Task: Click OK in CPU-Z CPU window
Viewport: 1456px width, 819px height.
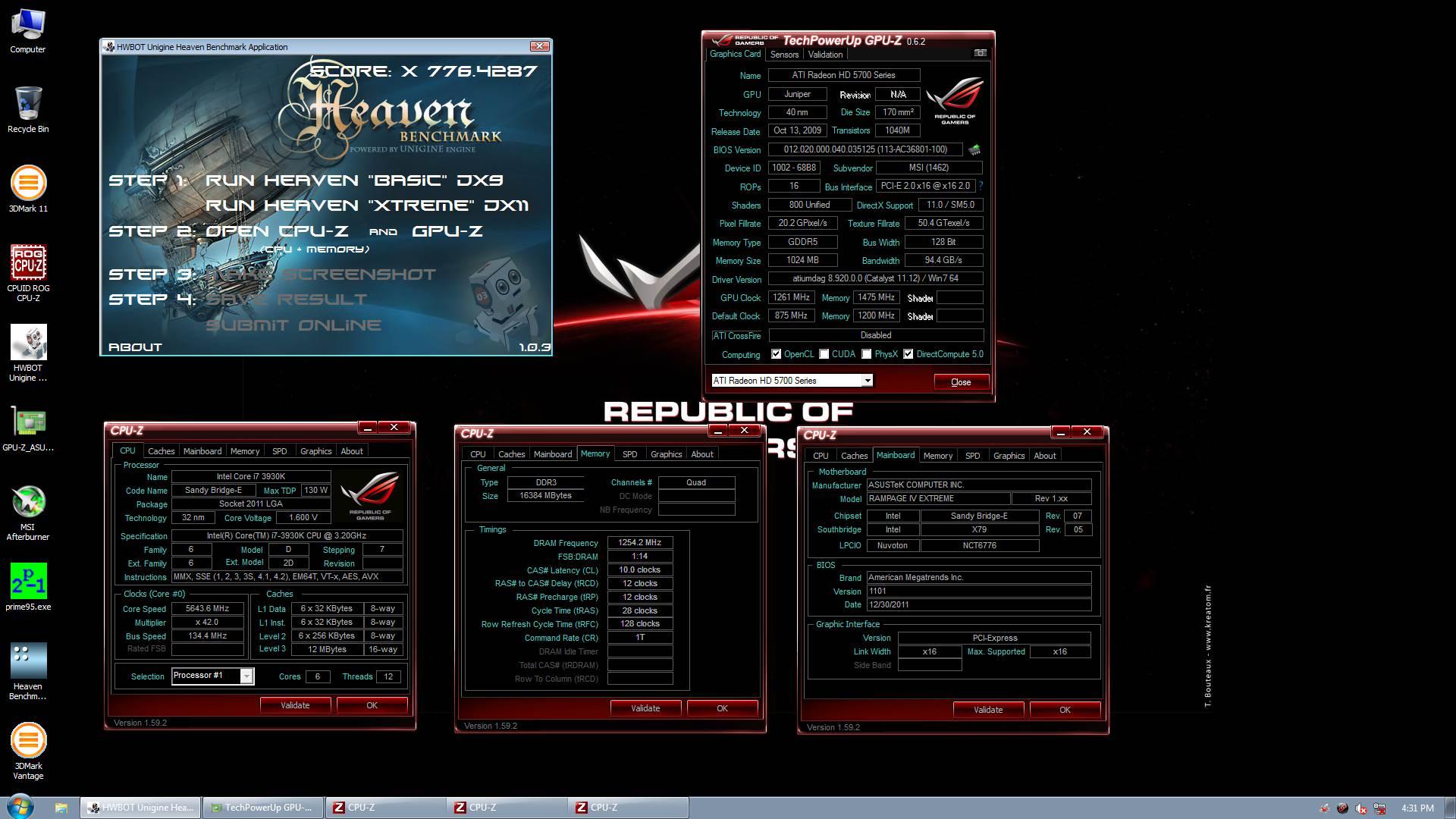Action: click(x=372, y=705)
